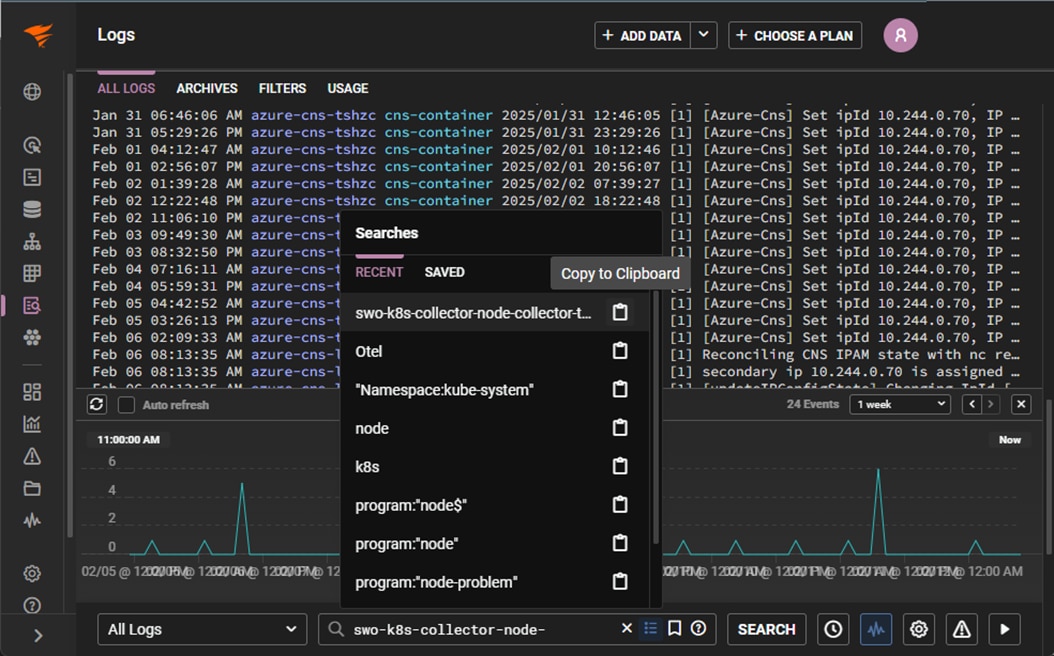Toggle the recent searches list icon
This screenshot has height=656, width=1054.
pyautogui.click(x=651, y=629)
